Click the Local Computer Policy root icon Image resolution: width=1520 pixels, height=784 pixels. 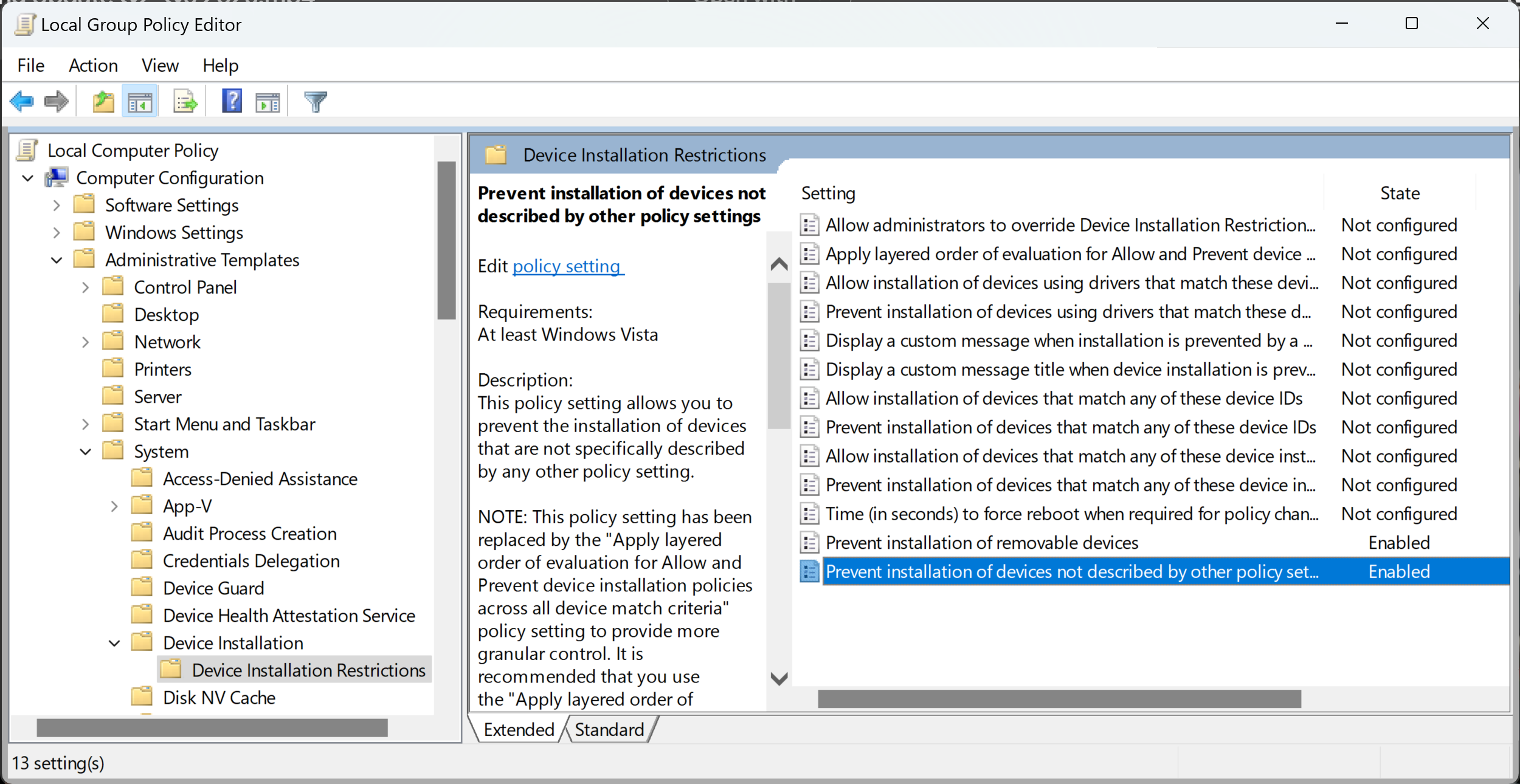coord(27,150)
